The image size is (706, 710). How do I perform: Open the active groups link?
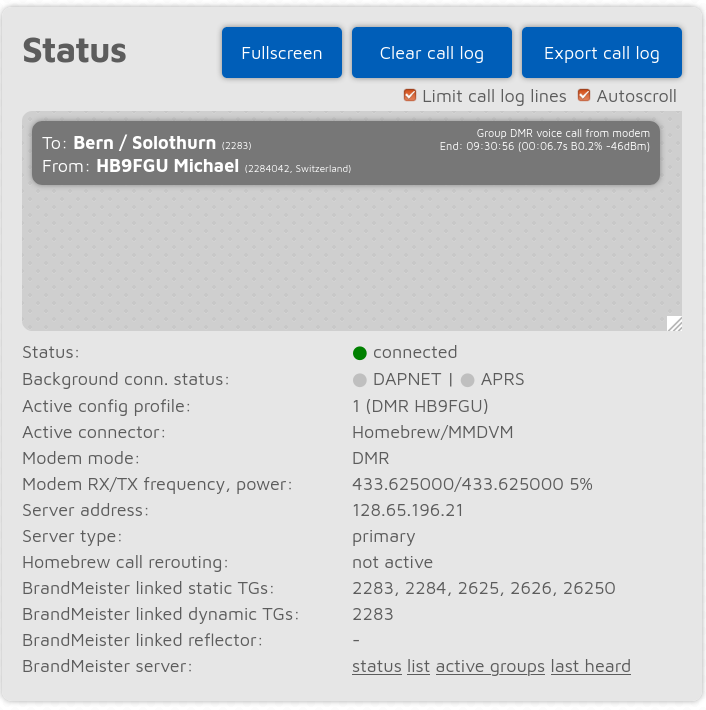[x=490, y=666]
